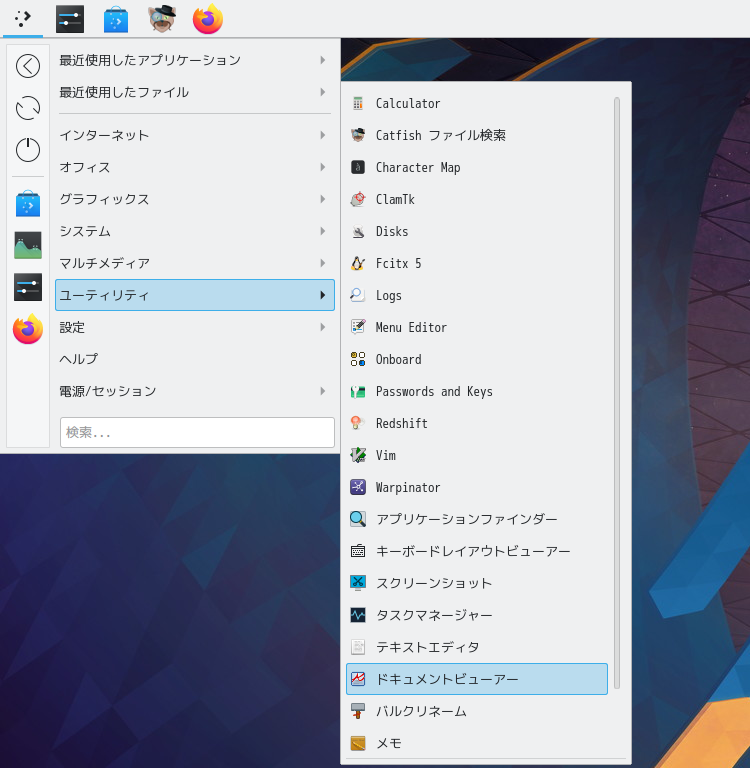Open Character Map icon
750x768 pixels.
[x=358, y=168]
